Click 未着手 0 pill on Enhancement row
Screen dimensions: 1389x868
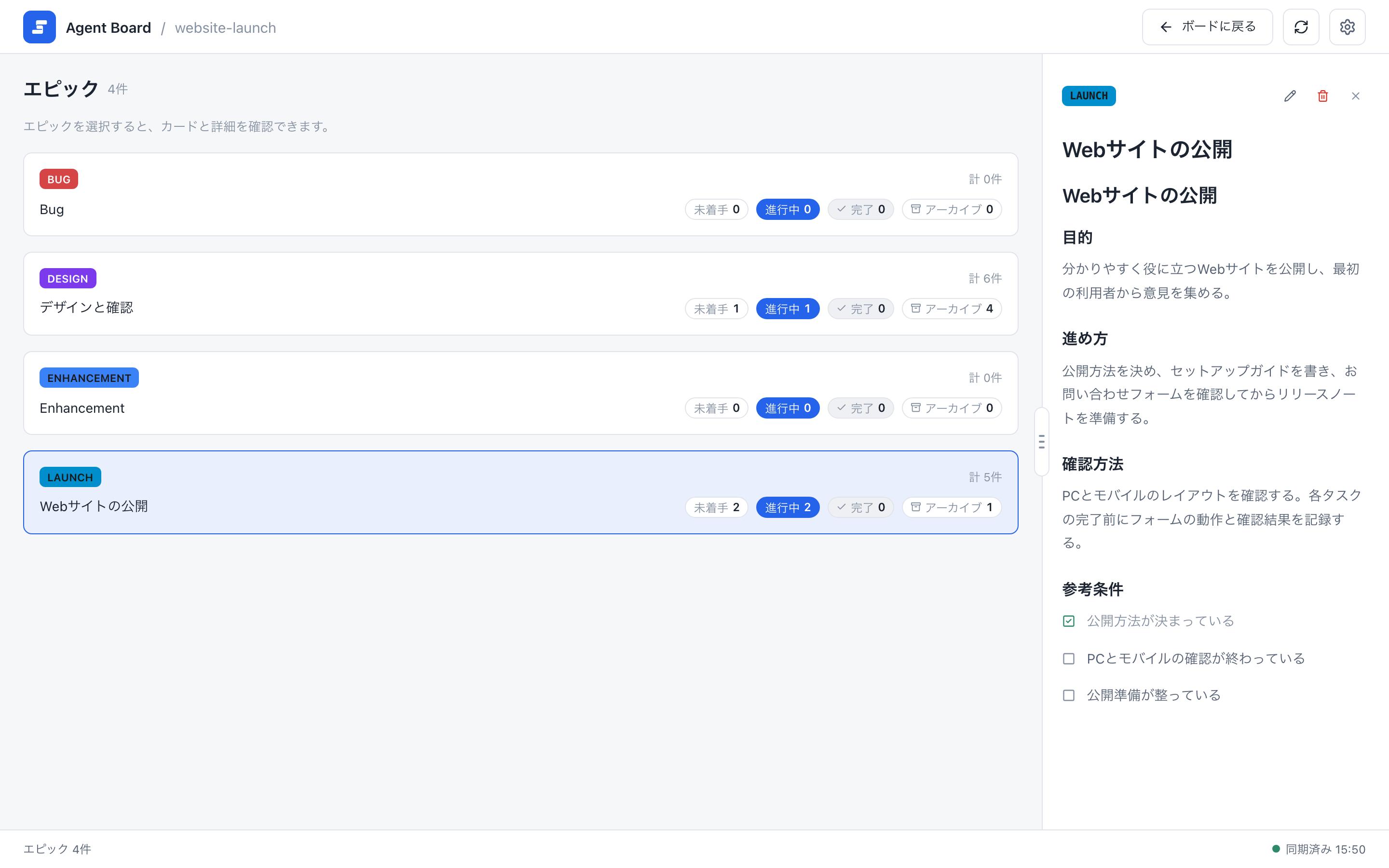point(716,408)
